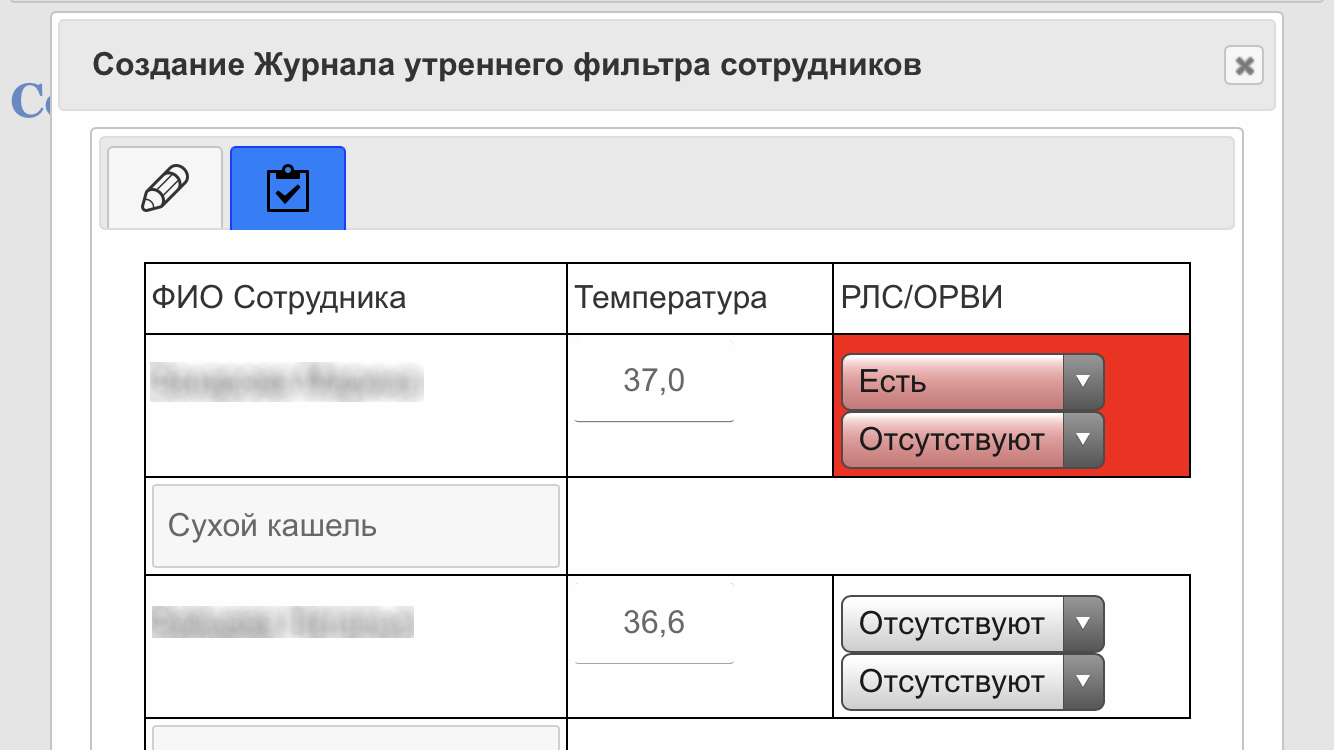Viewport: 1334px width, 750px height.
Task: Click the empty cell right of 'Сухой кашель'
Action: click(x=878, y=526)
